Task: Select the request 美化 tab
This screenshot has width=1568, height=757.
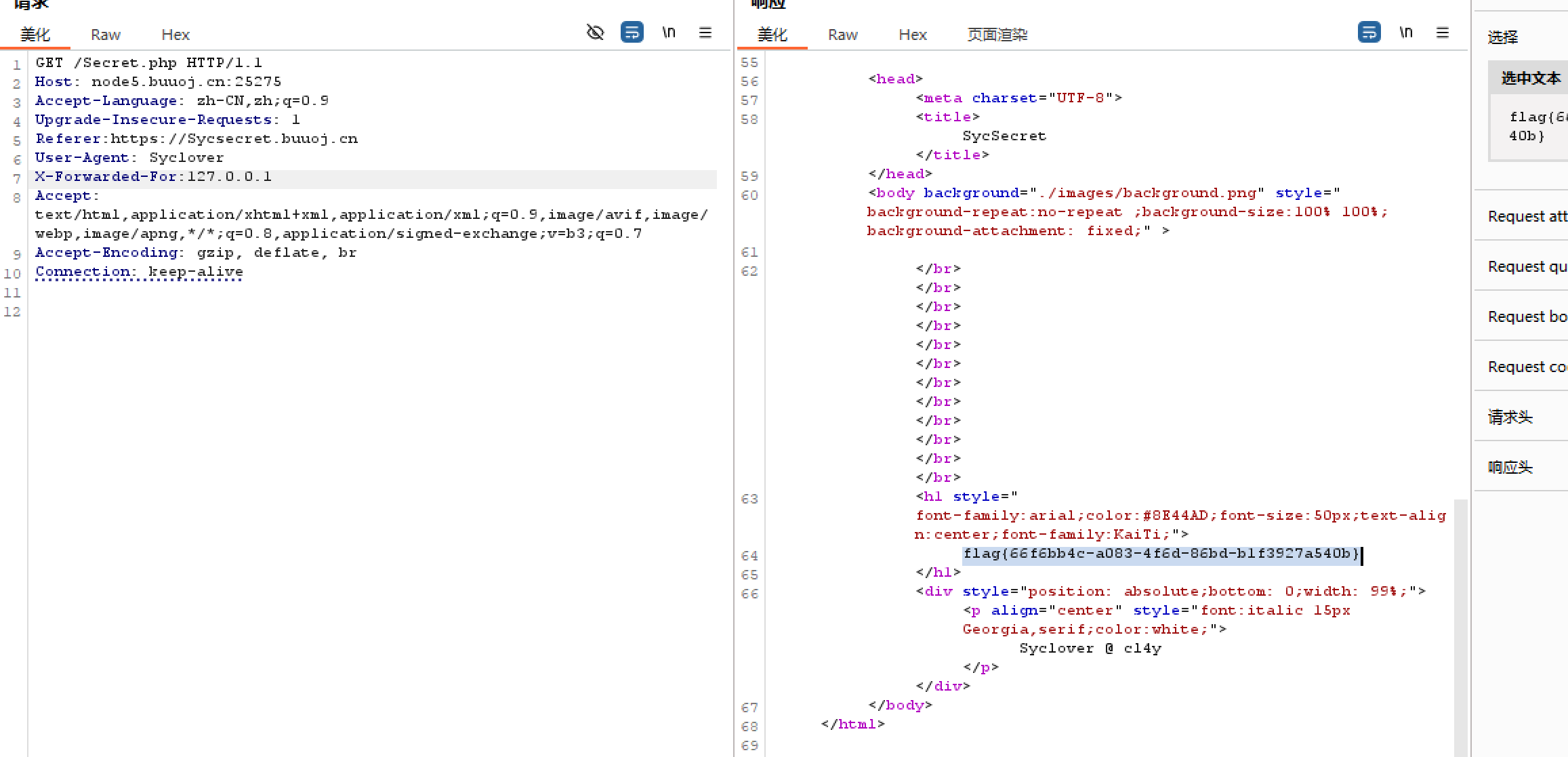Action: (x=35, y=35)
